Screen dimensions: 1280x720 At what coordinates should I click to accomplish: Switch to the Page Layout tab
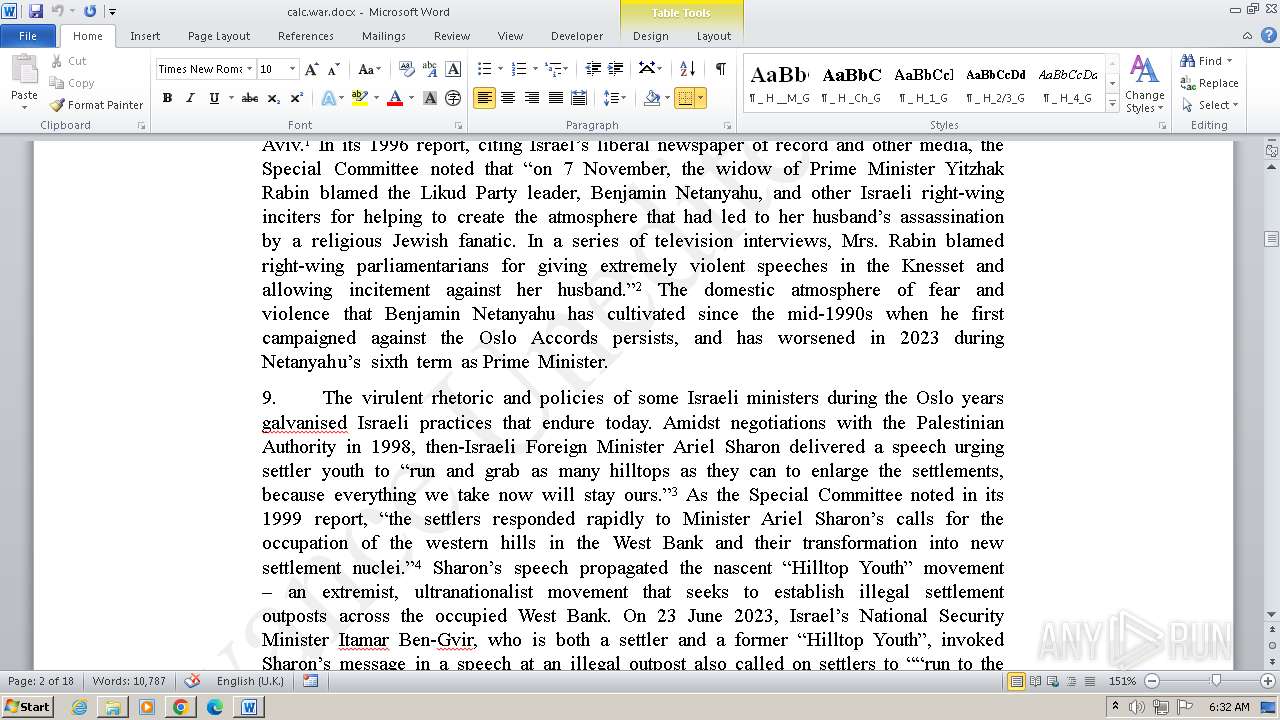[x=219, y=36]
